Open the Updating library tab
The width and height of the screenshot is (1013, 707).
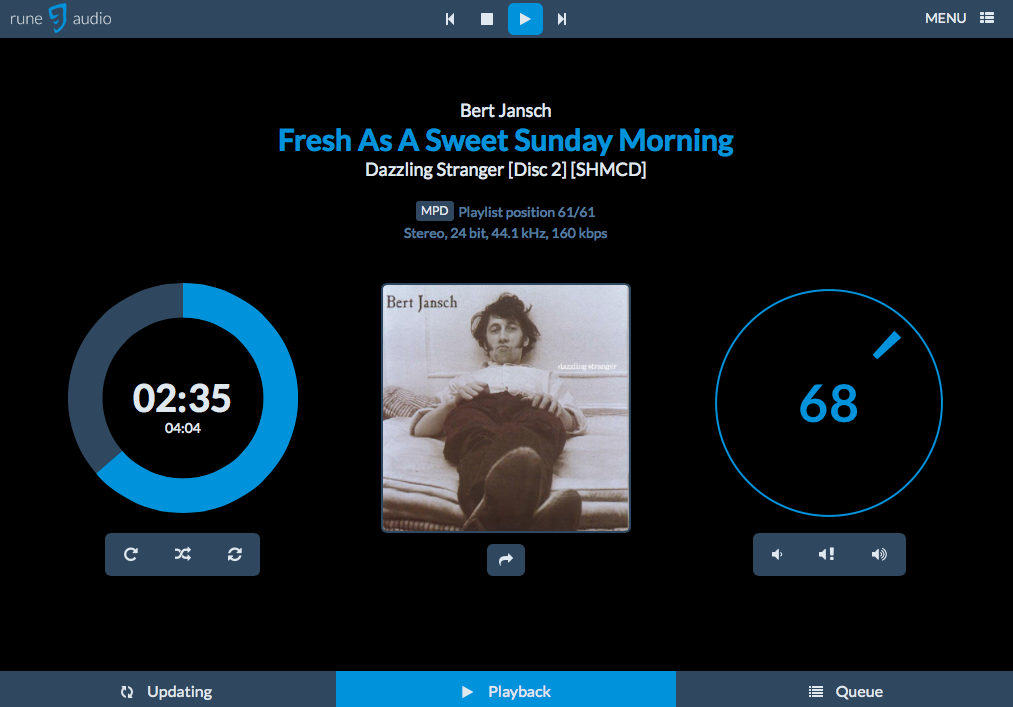pos(167,691)
